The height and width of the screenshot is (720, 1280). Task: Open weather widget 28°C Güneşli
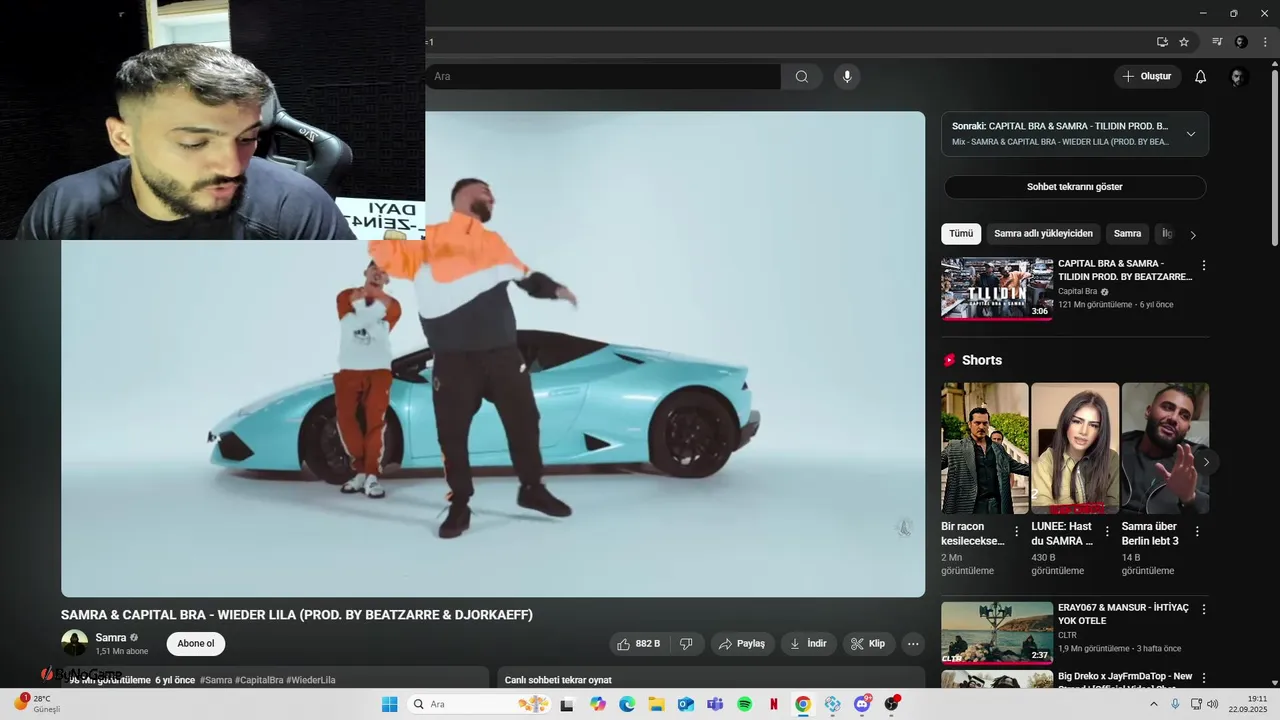click(36, 704)
